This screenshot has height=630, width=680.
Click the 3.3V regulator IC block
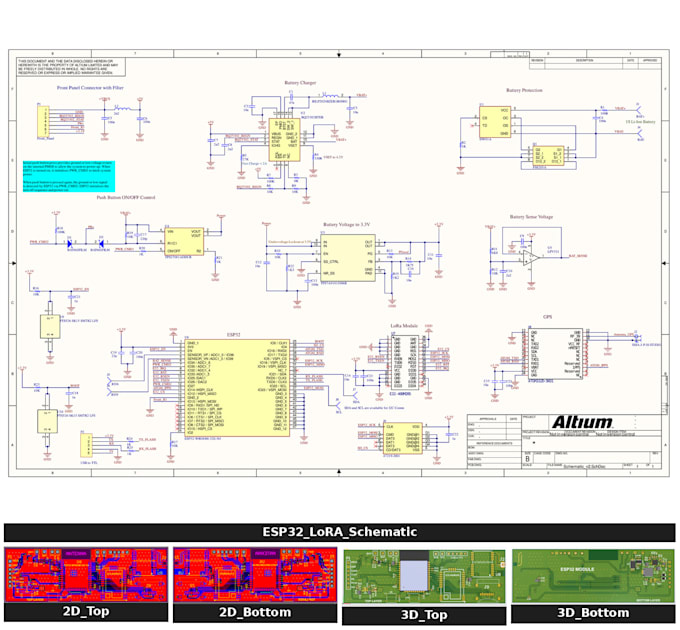347,258
